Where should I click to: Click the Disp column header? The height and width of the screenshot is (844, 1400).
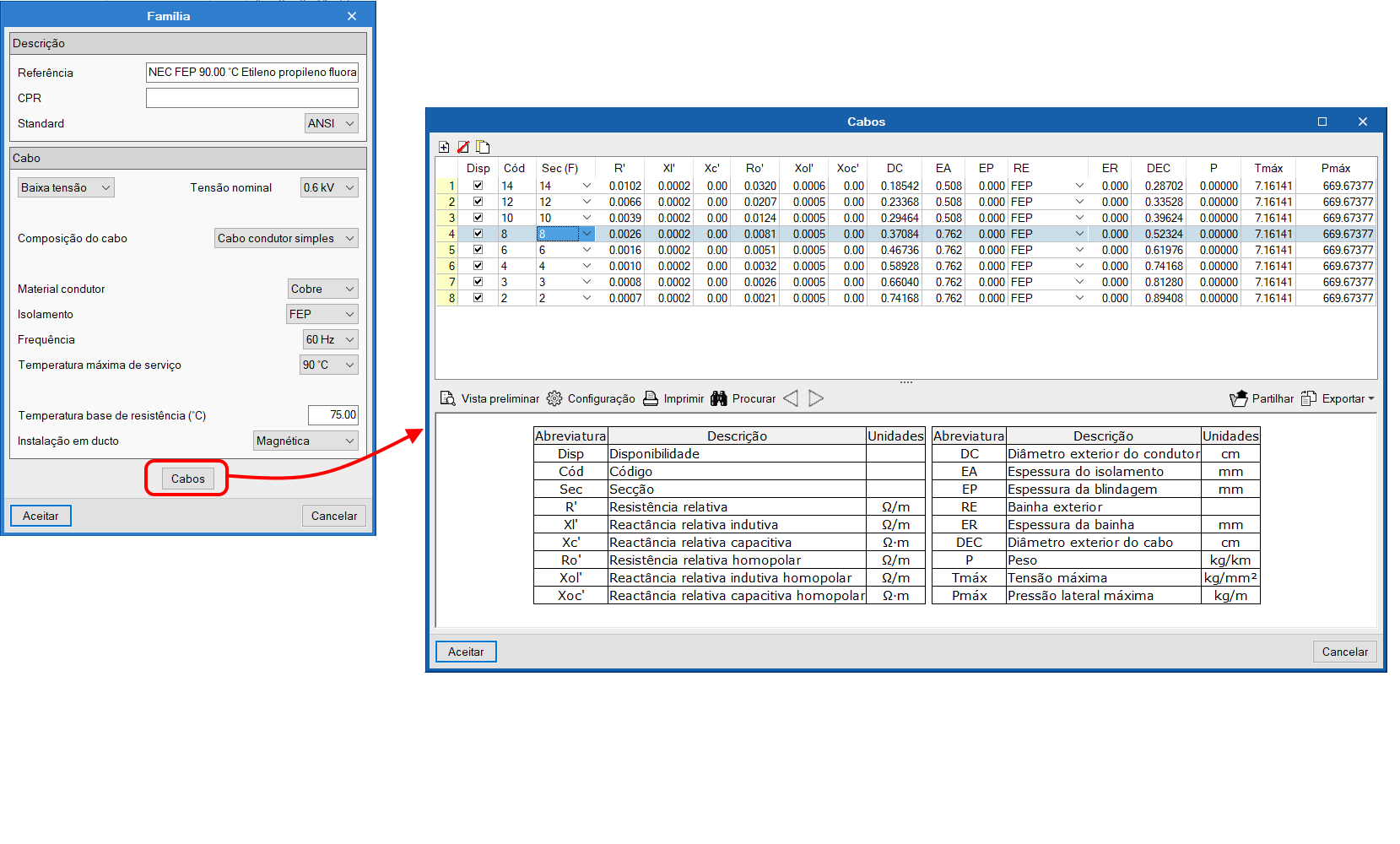478,168
